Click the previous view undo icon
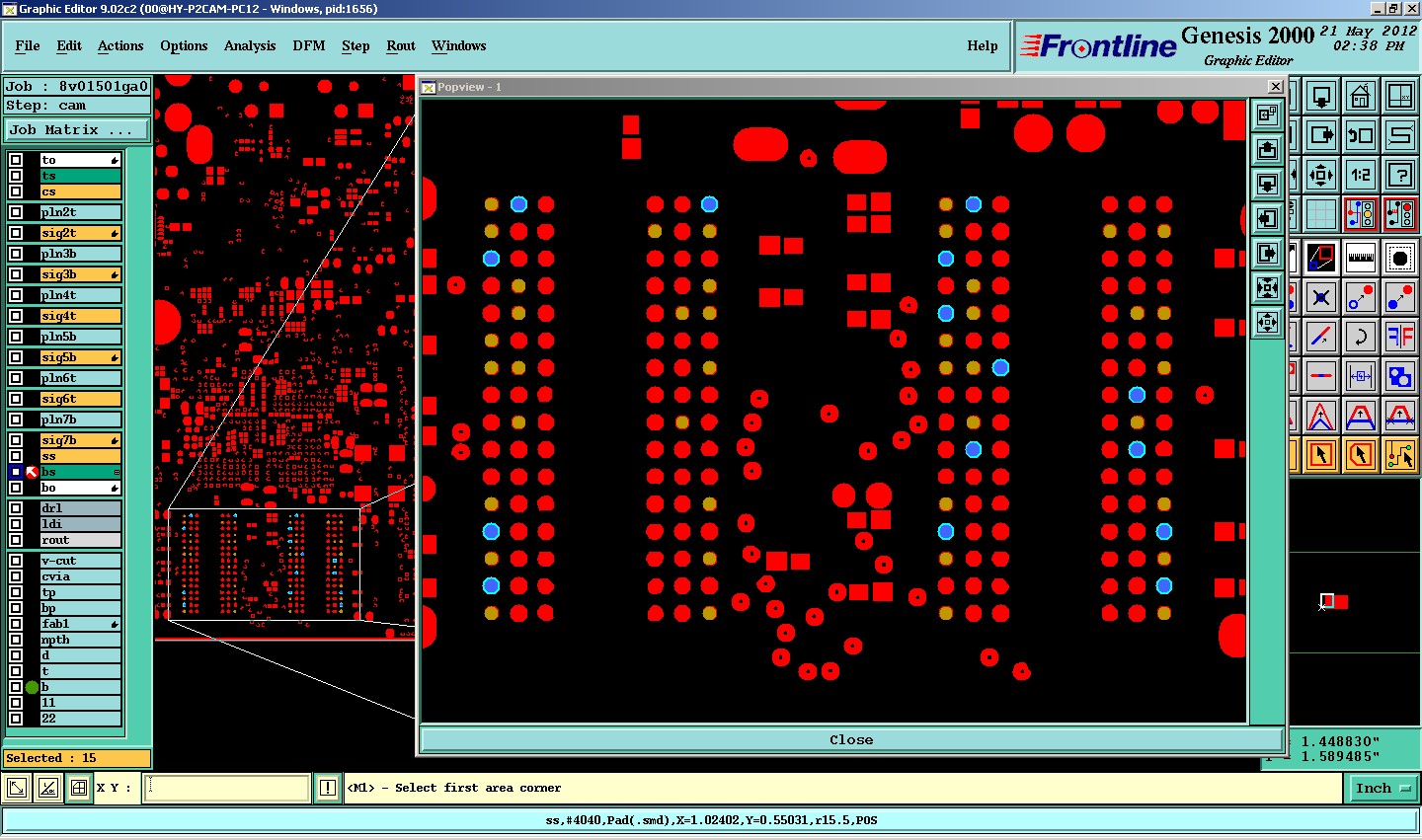The height and width of the screenshot is (840, 1422). [1361, 135]
